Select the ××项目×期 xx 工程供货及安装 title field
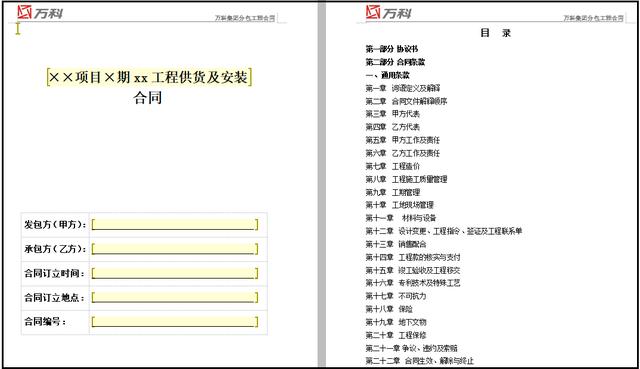 pyautogui.click(x=149, y=77)
